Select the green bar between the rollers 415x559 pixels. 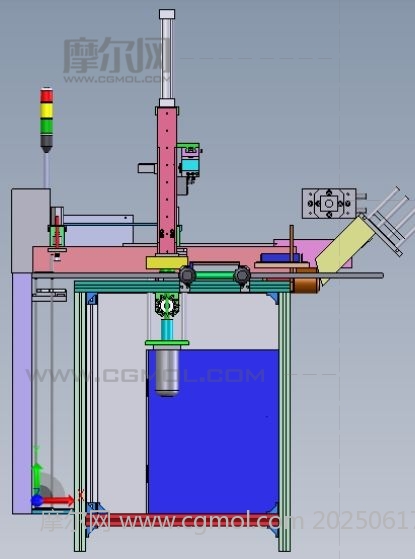(215, 275)
